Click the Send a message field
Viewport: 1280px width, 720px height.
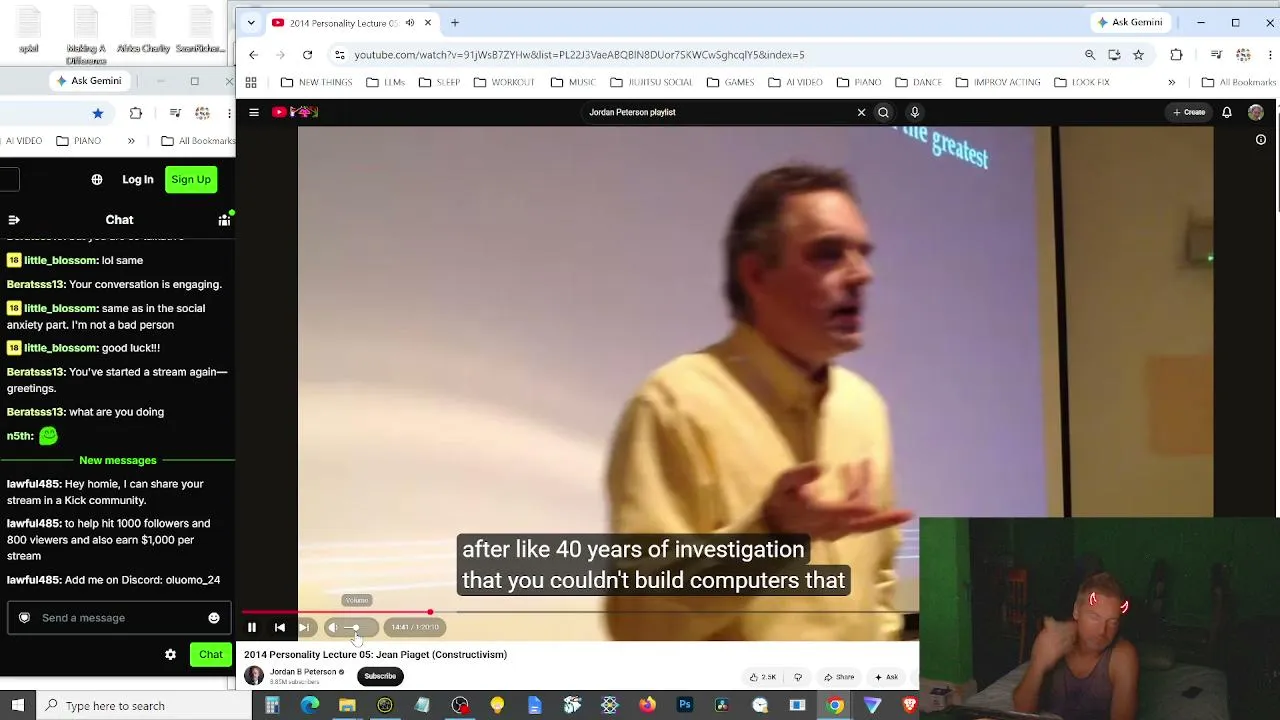[x=119, y=618]
